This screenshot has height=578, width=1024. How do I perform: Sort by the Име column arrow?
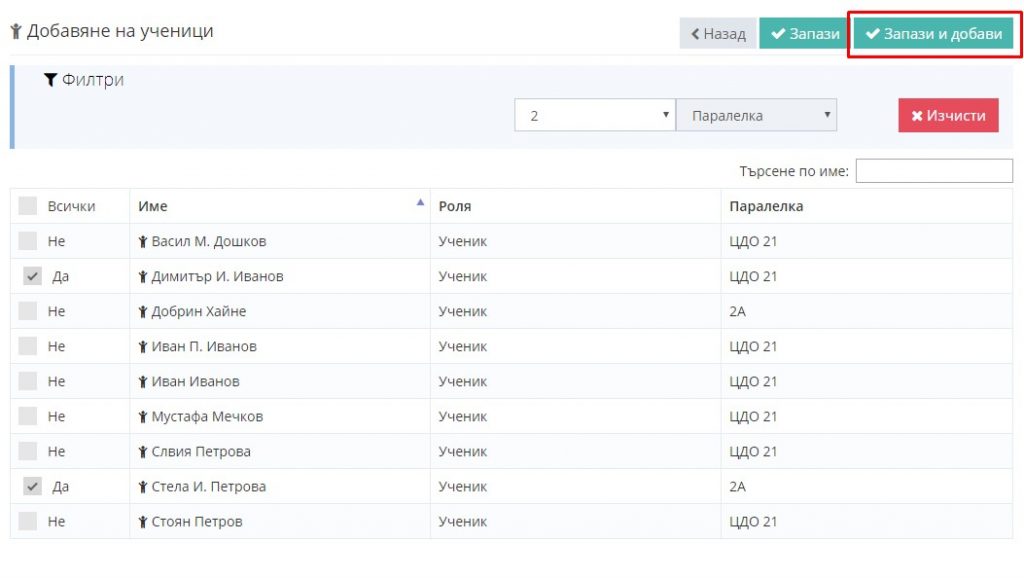coord(420,202)
